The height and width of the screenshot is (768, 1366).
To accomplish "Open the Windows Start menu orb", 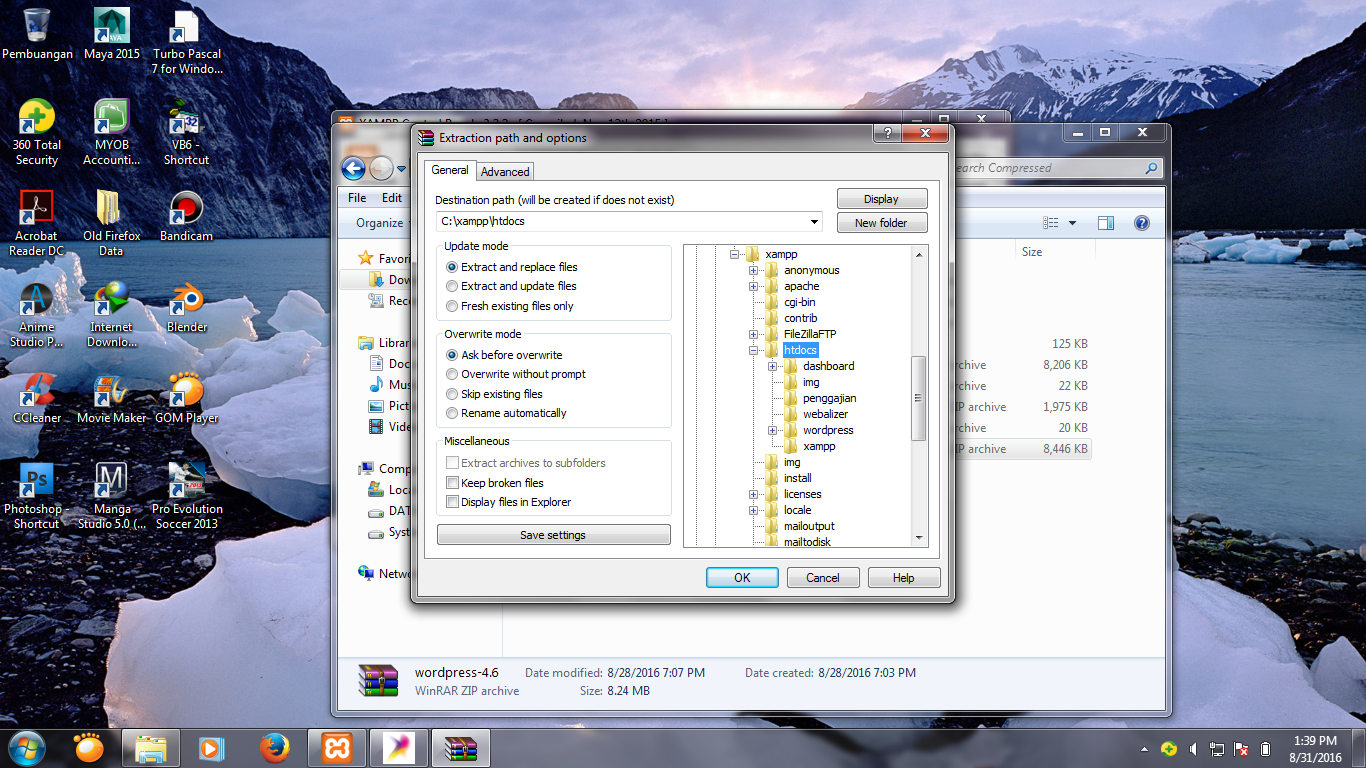I will (x=27, y=747).
